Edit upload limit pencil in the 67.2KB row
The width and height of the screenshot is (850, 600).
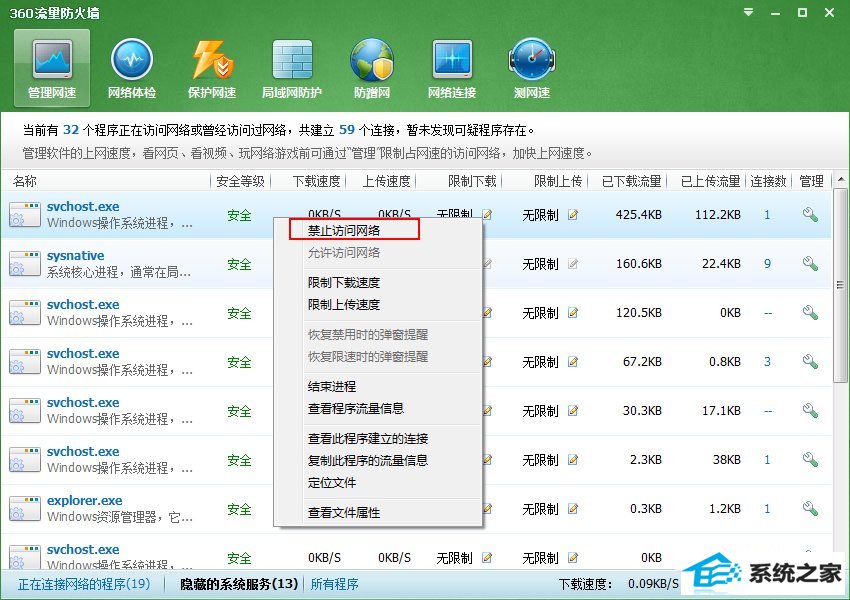pos(573,362)
